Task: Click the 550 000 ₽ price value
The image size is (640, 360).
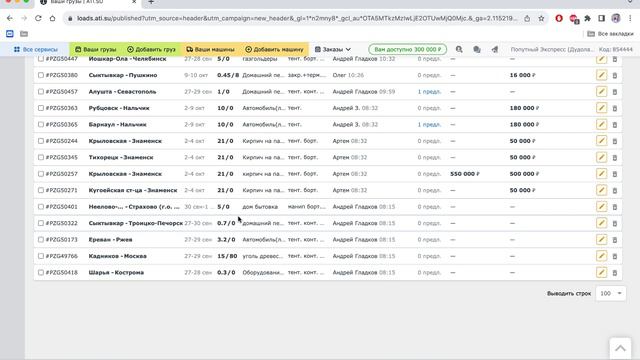Action: pos(464,174)
